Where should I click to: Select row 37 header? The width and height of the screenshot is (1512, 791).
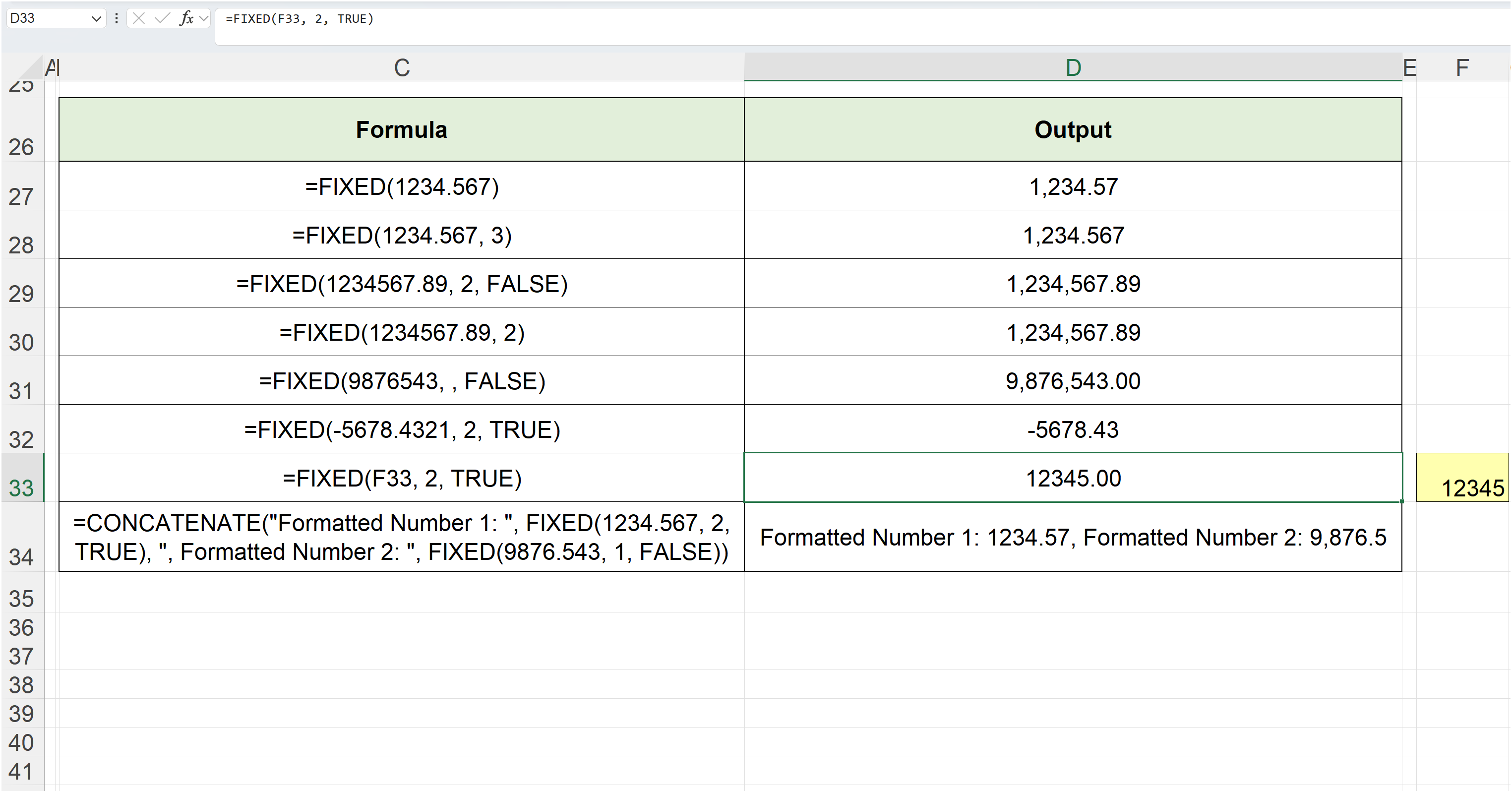[22, 656]
